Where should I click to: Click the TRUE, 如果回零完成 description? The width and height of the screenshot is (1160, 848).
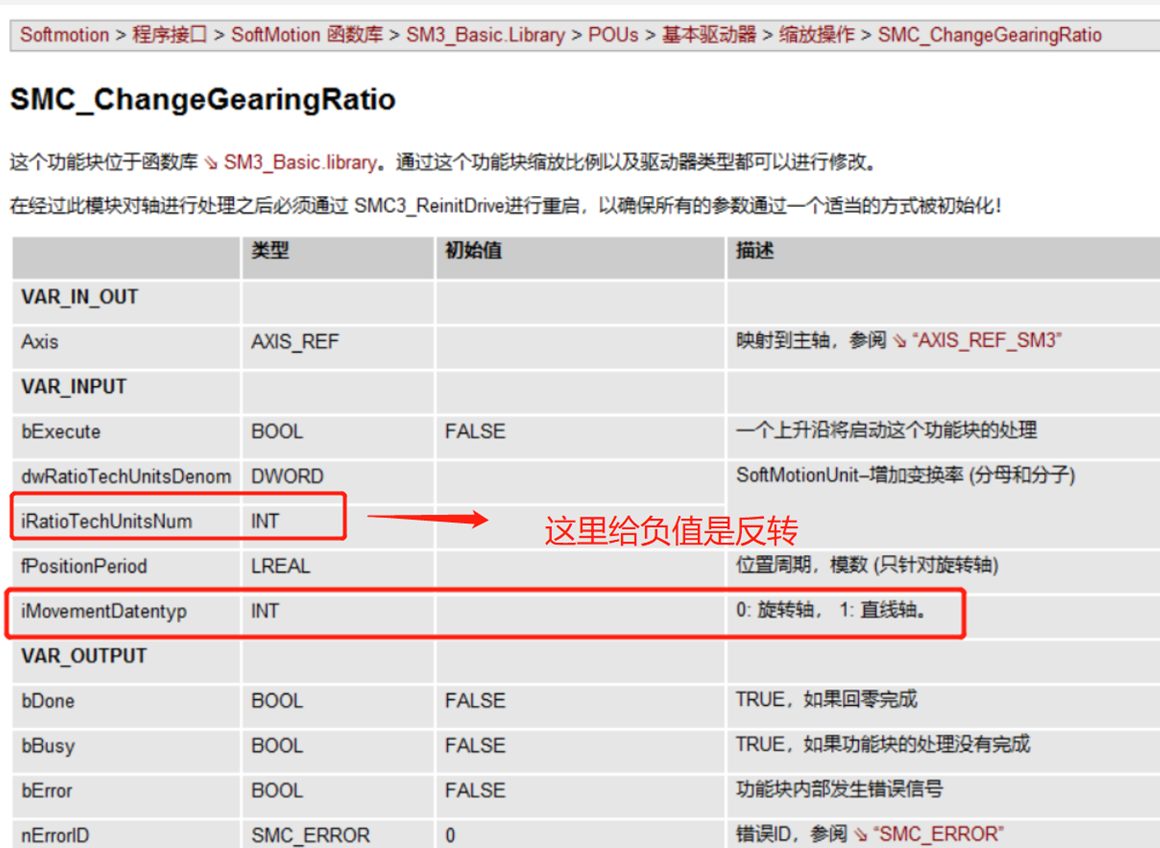826,700
